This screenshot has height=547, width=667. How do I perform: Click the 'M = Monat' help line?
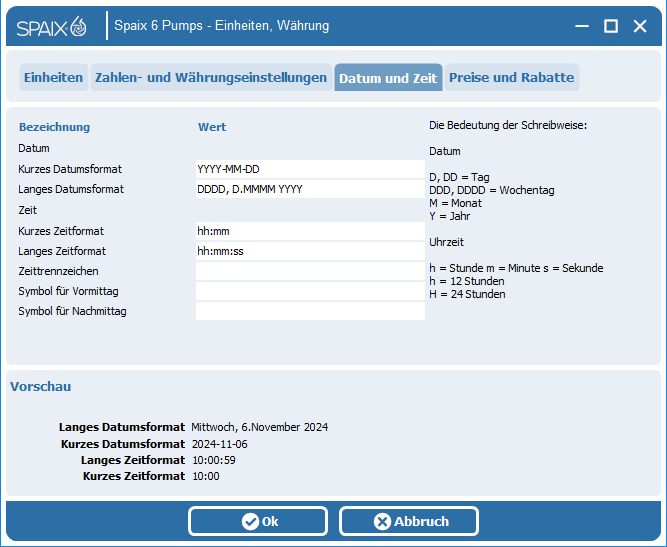(455, 203)
